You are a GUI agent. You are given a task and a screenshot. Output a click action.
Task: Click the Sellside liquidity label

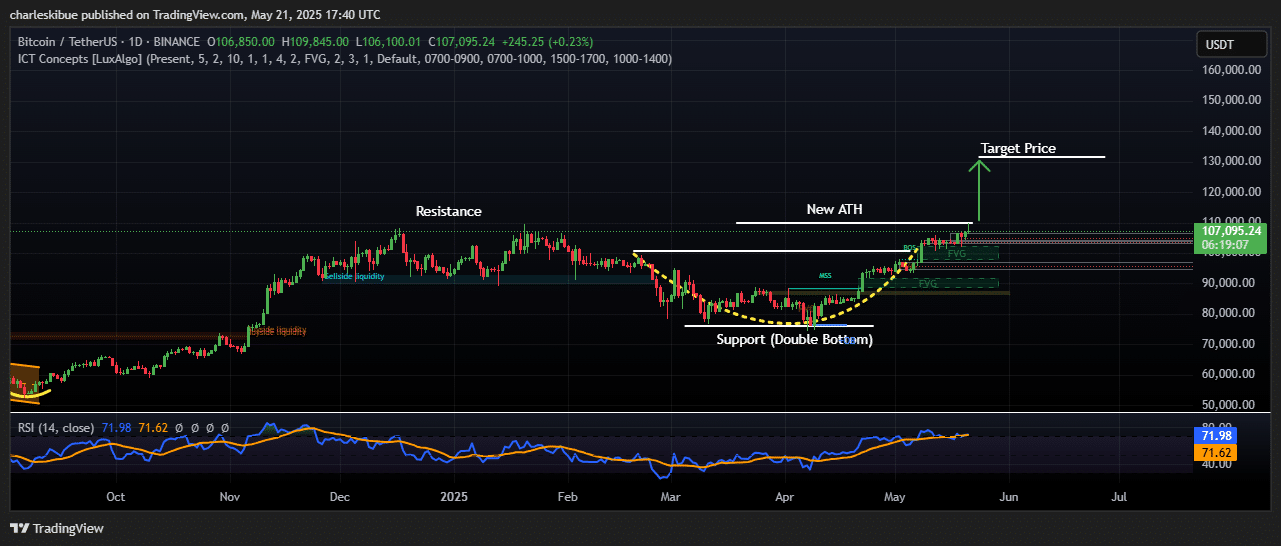pyautogui.click(x=354, y=276)
